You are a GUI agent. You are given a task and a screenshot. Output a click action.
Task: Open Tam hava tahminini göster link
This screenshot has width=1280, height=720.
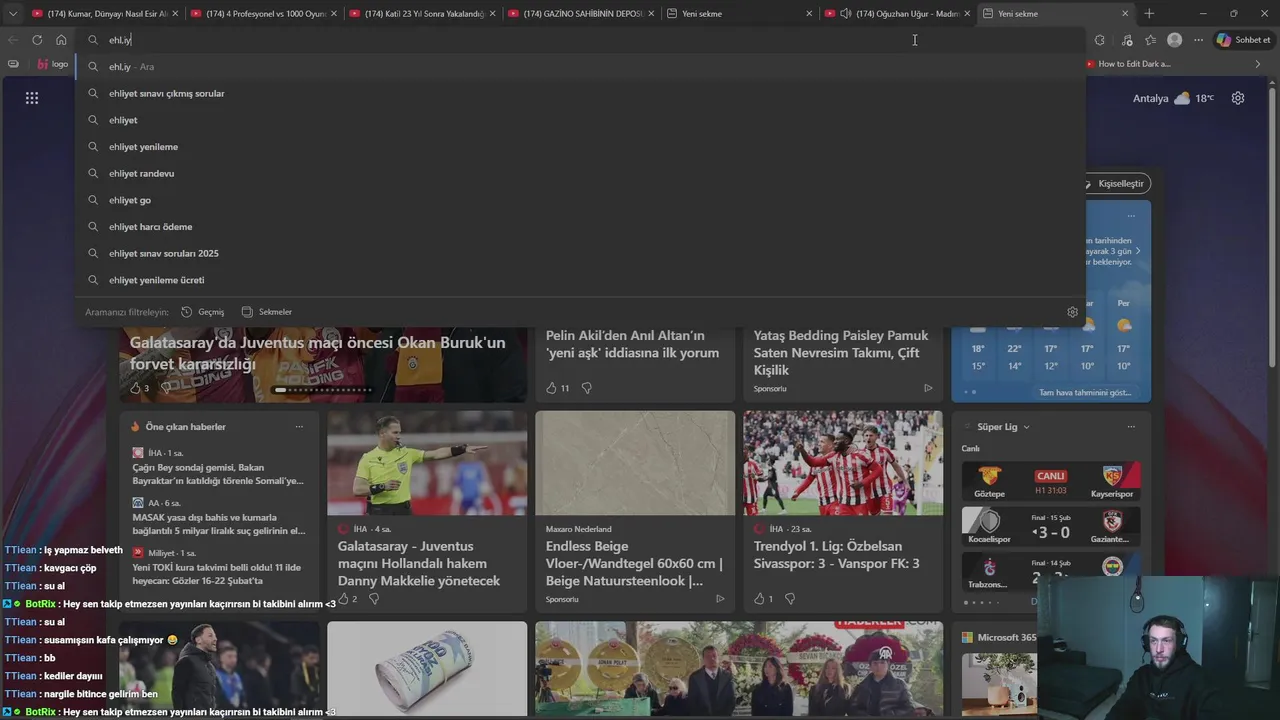[1085, 393]
